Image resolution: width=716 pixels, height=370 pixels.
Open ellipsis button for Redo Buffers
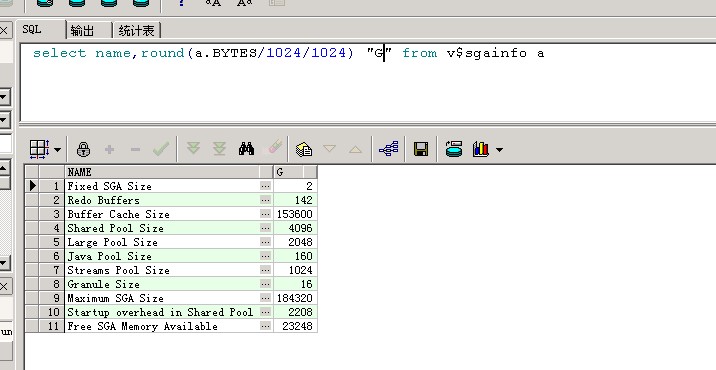point(265,200)
